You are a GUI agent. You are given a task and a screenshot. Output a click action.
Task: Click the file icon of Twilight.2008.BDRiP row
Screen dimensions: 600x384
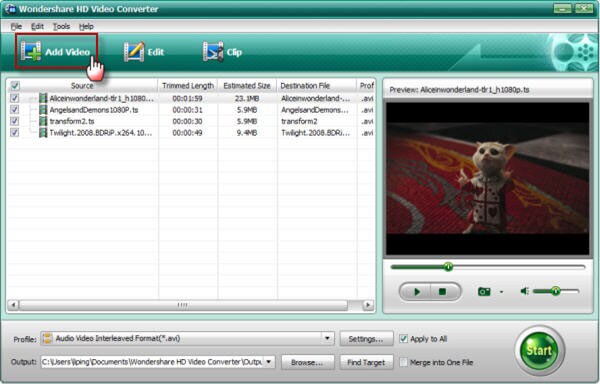coord(43,133)
